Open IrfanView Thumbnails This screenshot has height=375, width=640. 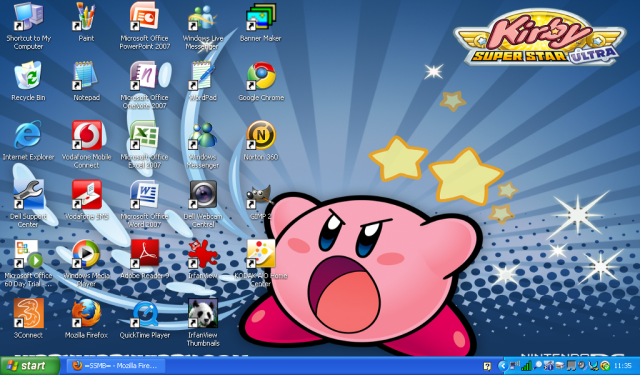[203, 322]
